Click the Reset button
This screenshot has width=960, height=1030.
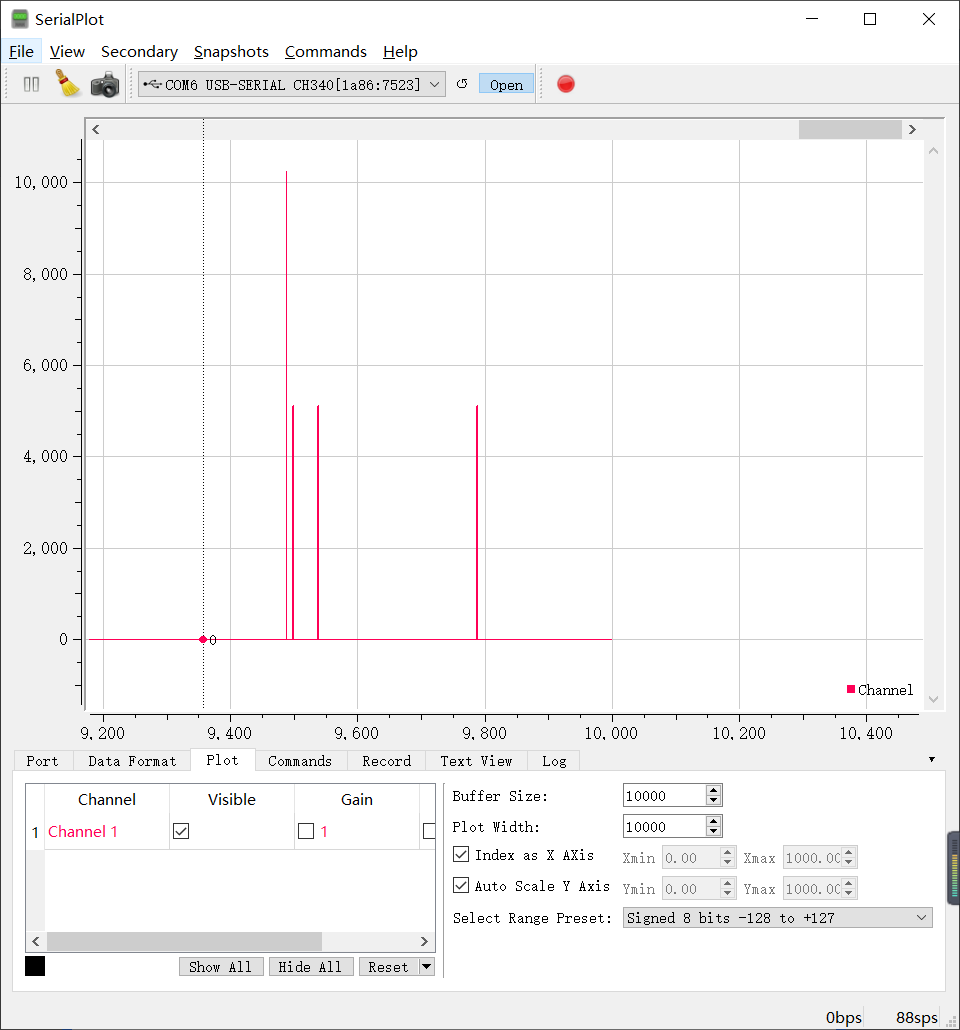(x=388, y=966)
